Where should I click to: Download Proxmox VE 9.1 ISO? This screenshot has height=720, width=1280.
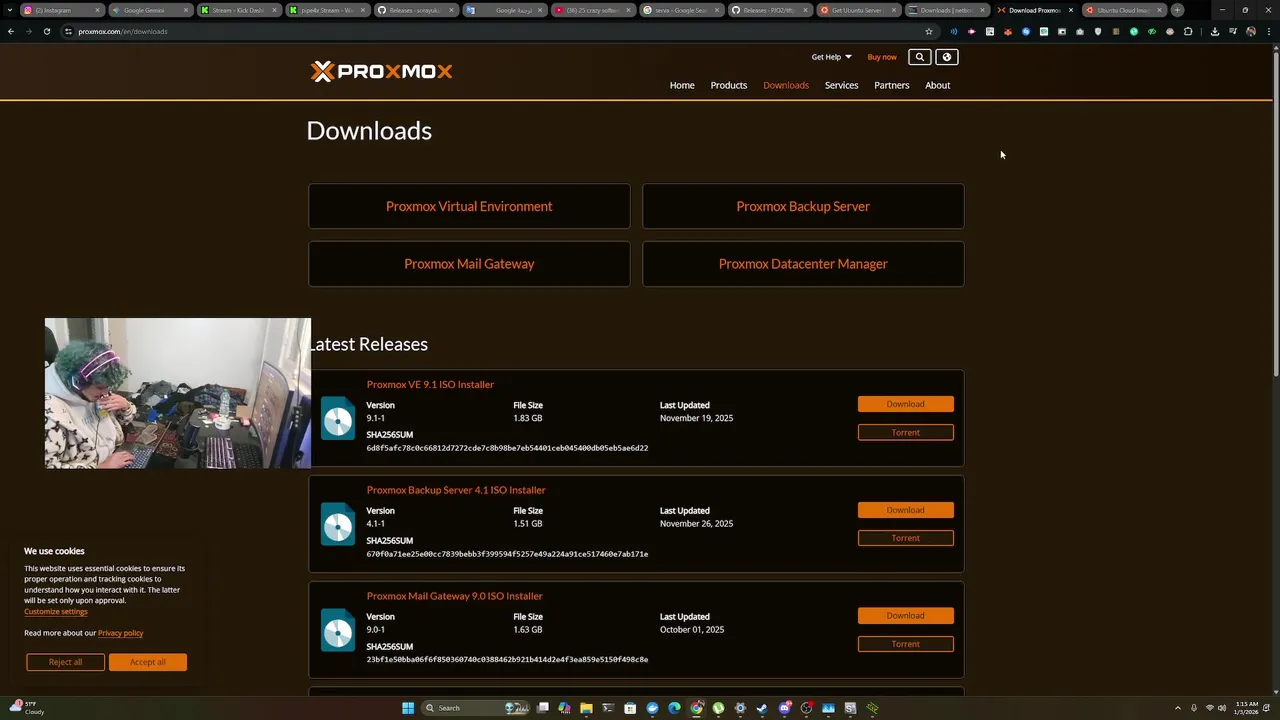(905, 404)
